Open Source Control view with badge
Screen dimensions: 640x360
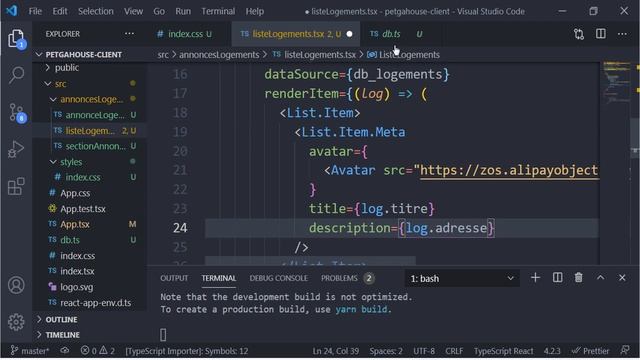tap(17, 112)
